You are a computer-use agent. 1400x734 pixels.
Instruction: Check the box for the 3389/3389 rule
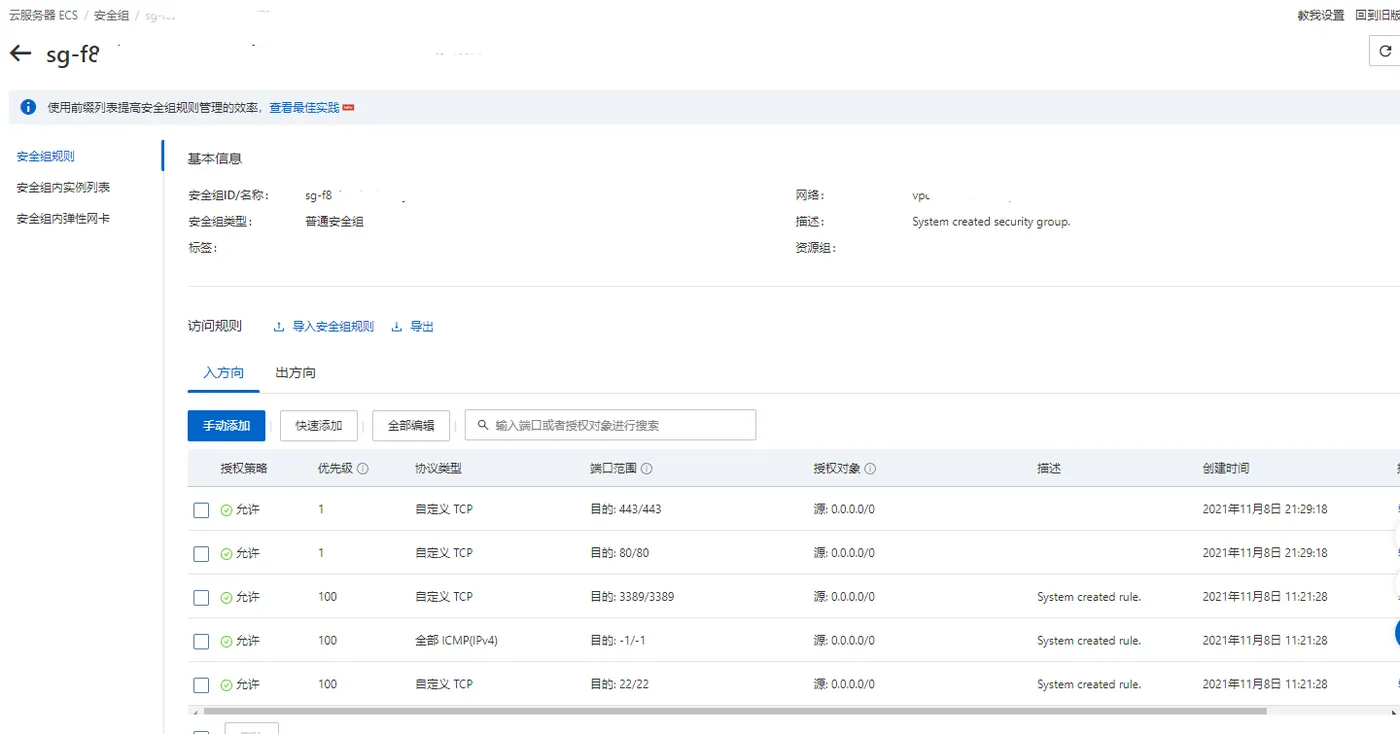[x=201, y=598]
